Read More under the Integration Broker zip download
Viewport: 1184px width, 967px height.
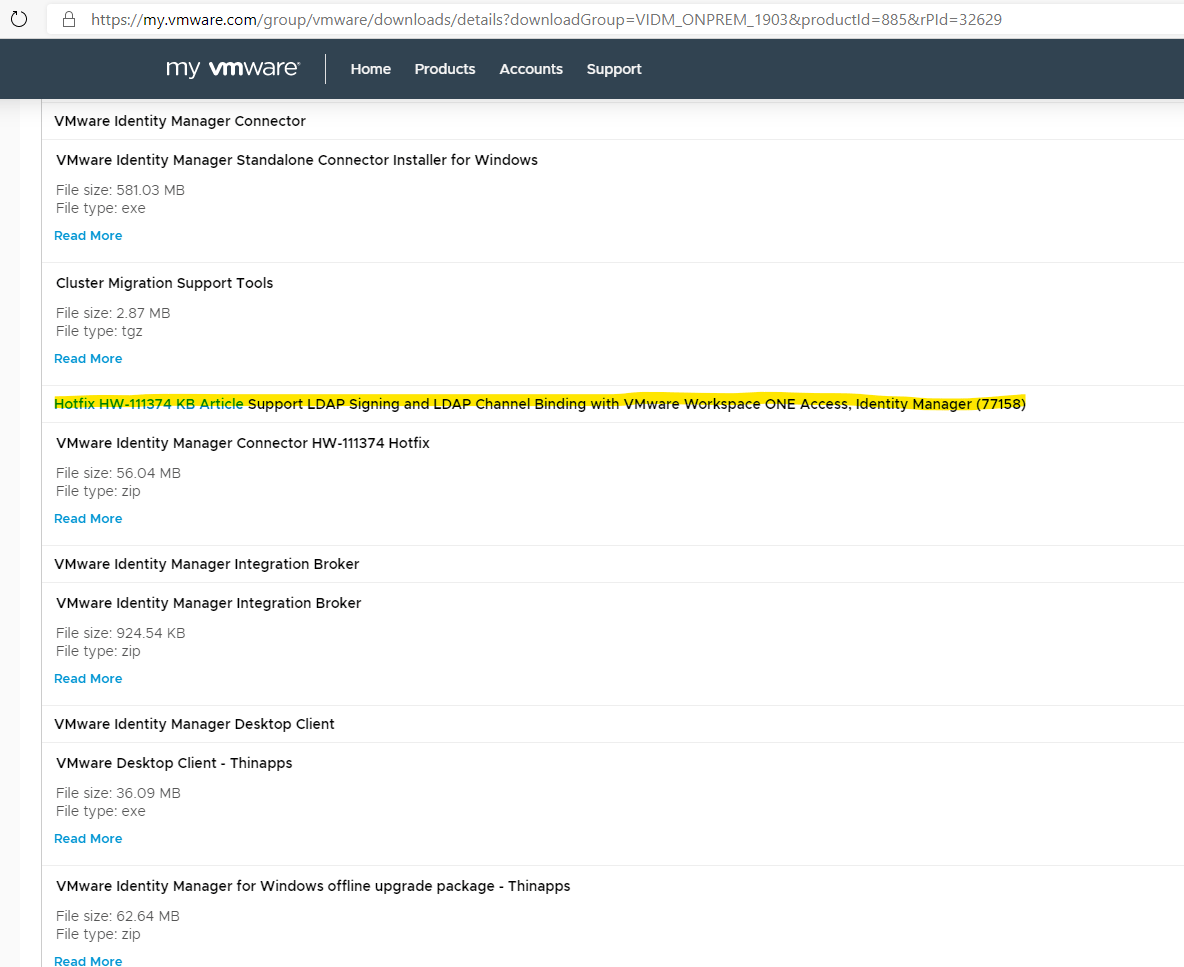click(88, 679)
